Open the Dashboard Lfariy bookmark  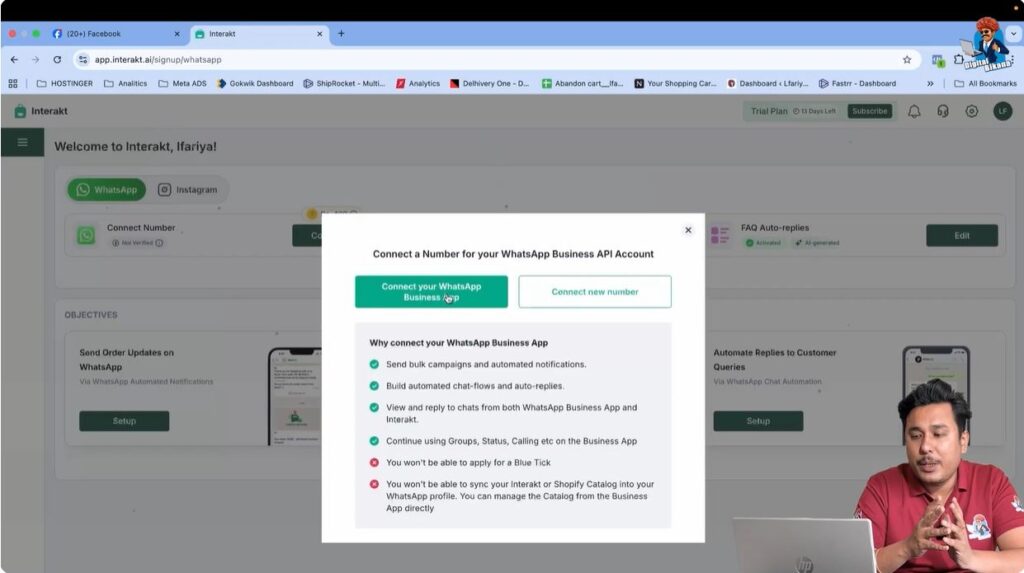[x=767, y=84]
